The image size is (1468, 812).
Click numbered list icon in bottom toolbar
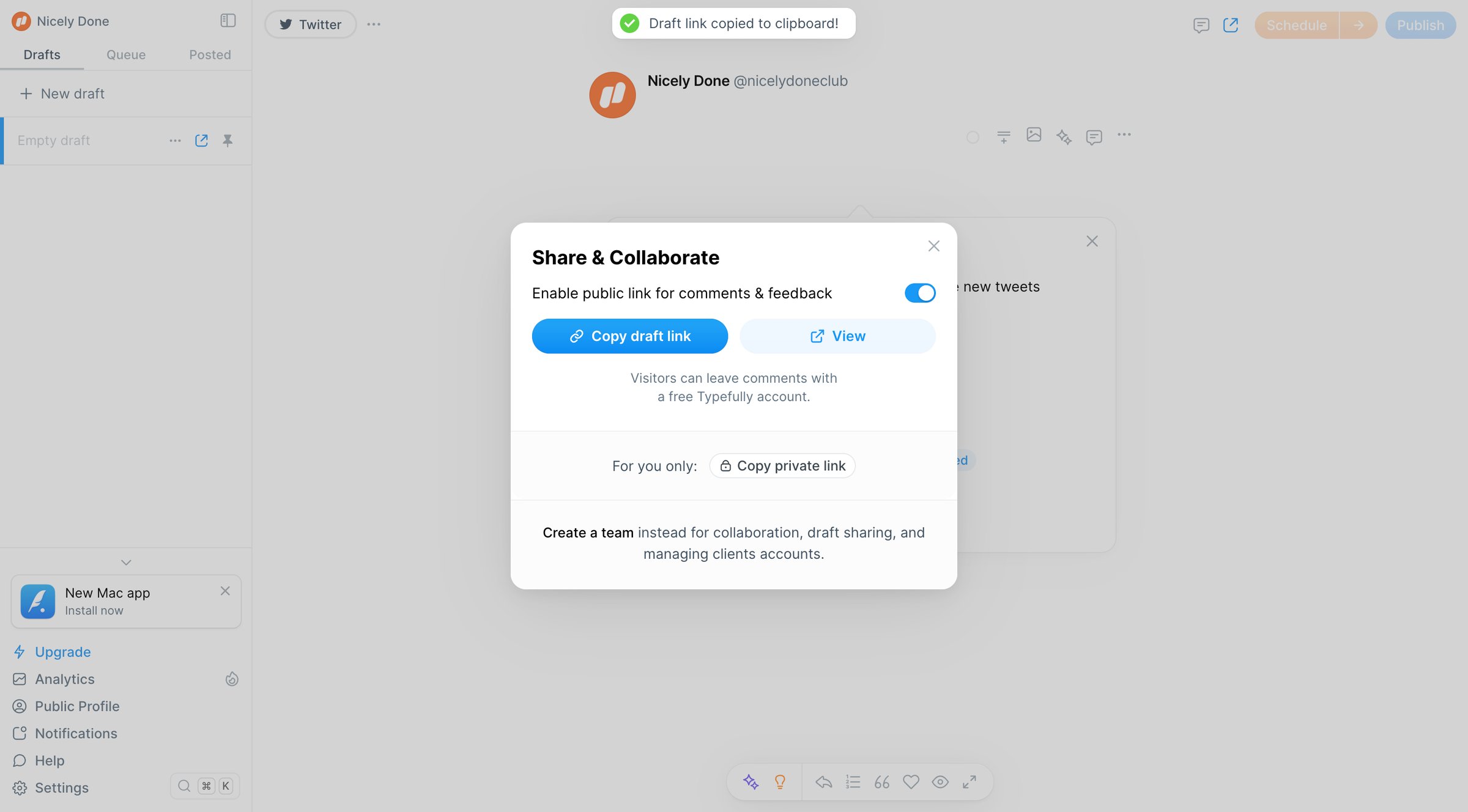click(853, 781)
